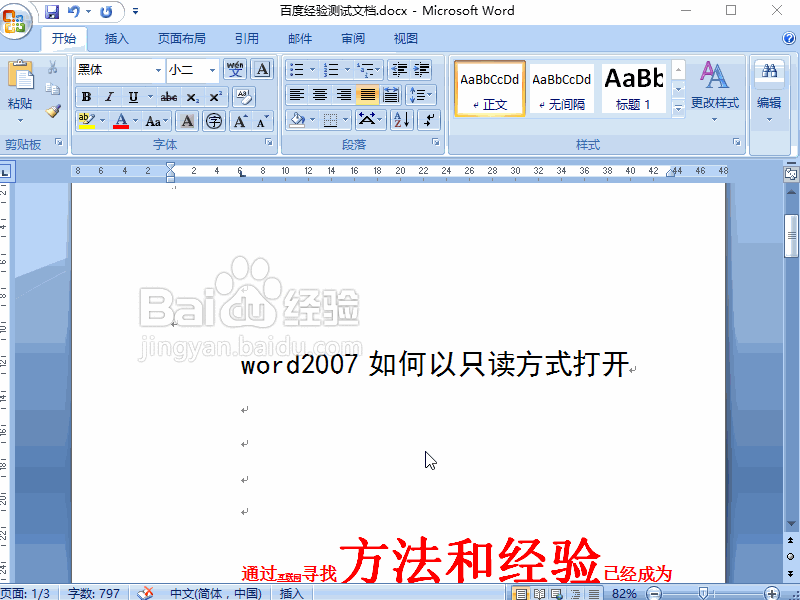
Task: Apply yellow text highlight color
Action: coord(87,121)
